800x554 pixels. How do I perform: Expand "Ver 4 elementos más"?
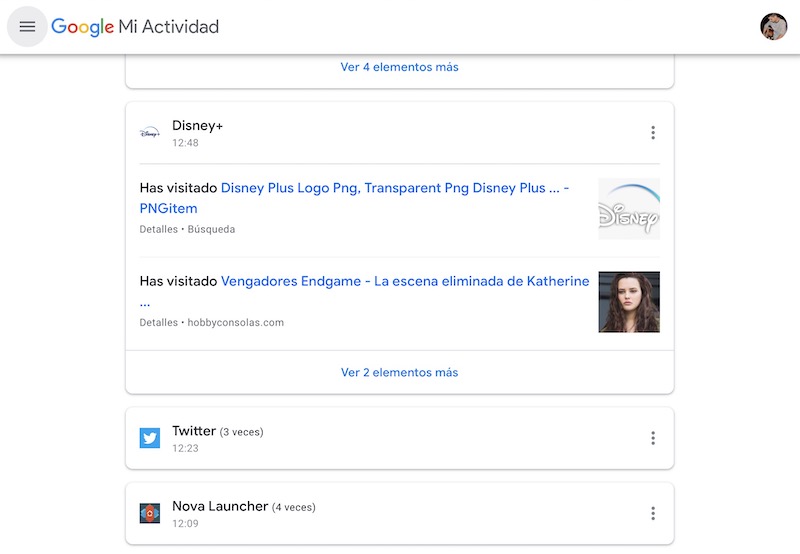399,67
